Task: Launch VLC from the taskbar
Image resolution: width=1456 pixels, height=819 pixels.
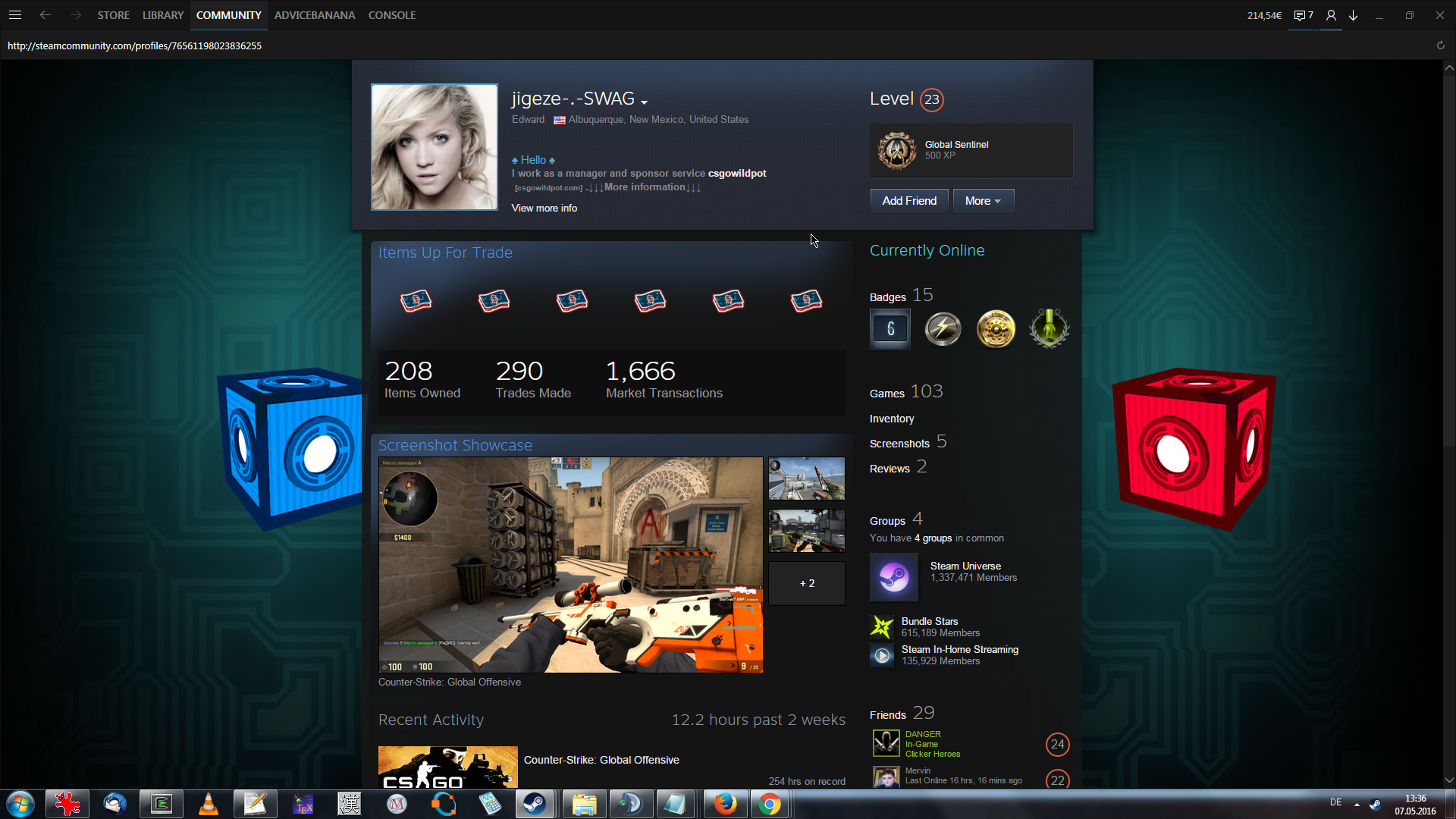Action: (x=208, y=804)
